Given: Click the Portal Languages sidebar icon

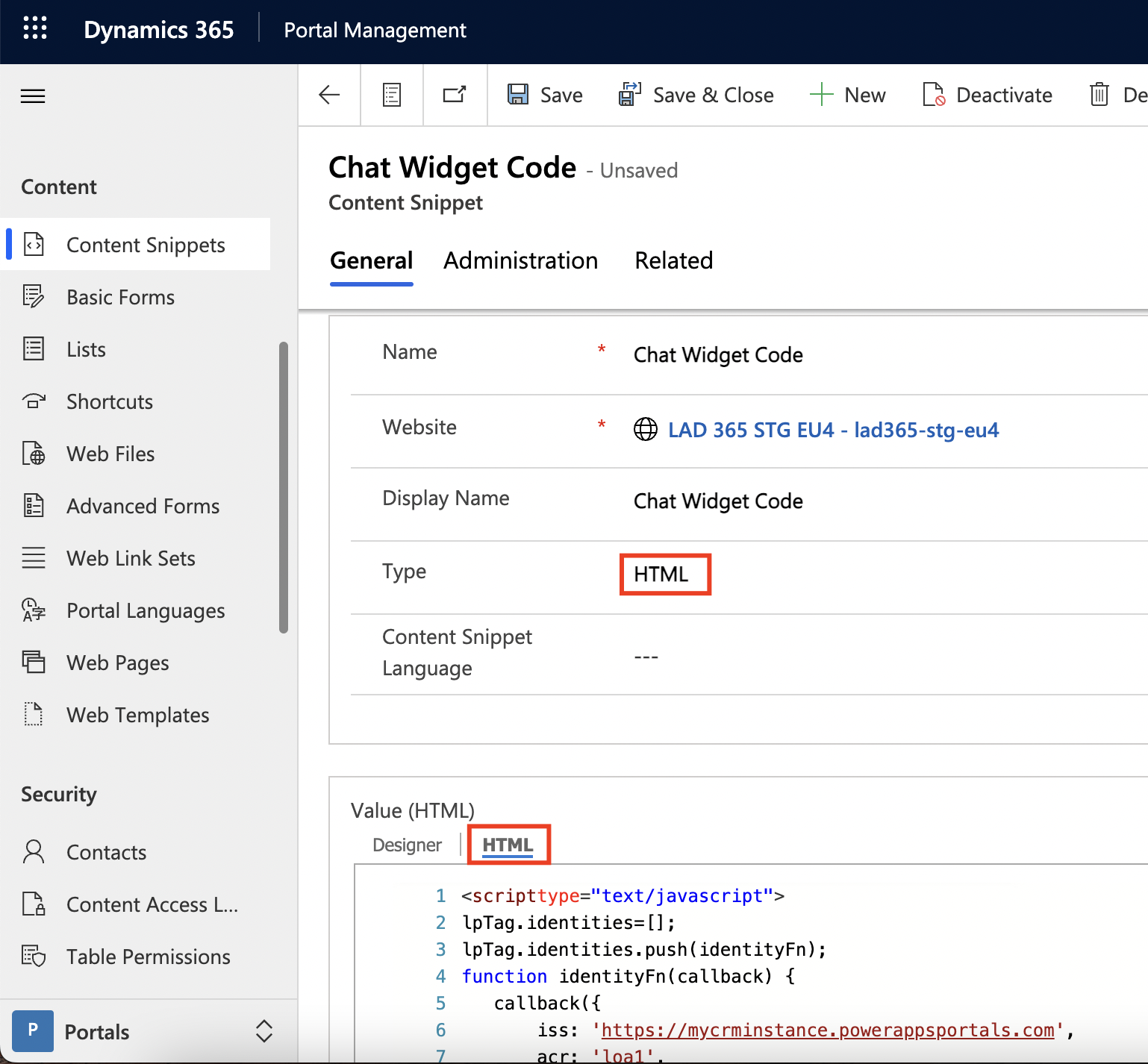Looking at the screenshot, I should pyautogui.click(x=34, y=610).
